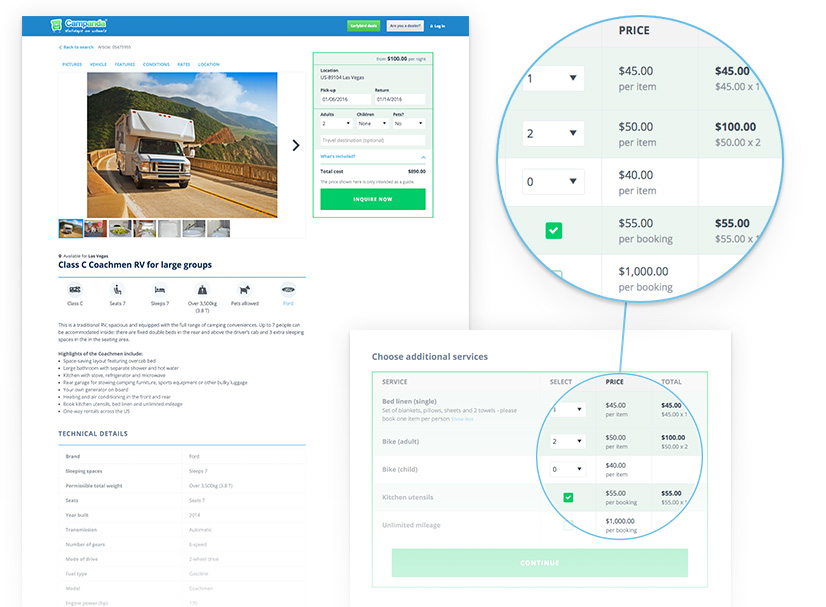Click the Pets allowed dog icon
The width and height of the screenshot is (826, 607).
(244, 289)
